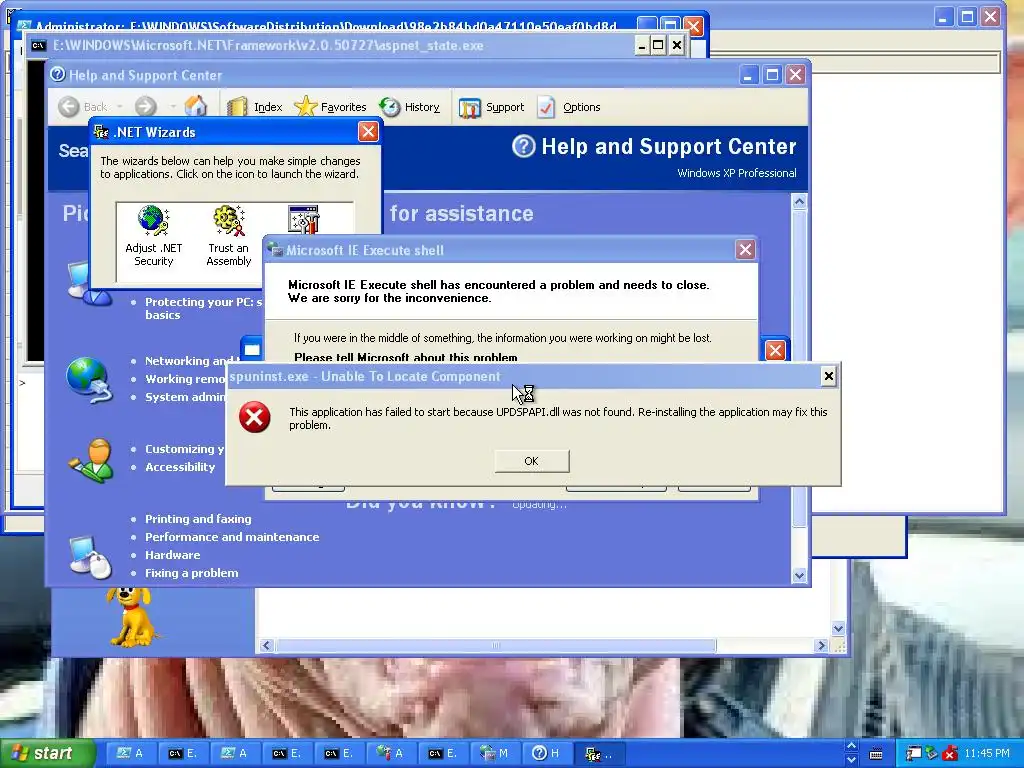
Task: Click left arrow on rear window horizontal scrollbar
Action: (266, 645)
